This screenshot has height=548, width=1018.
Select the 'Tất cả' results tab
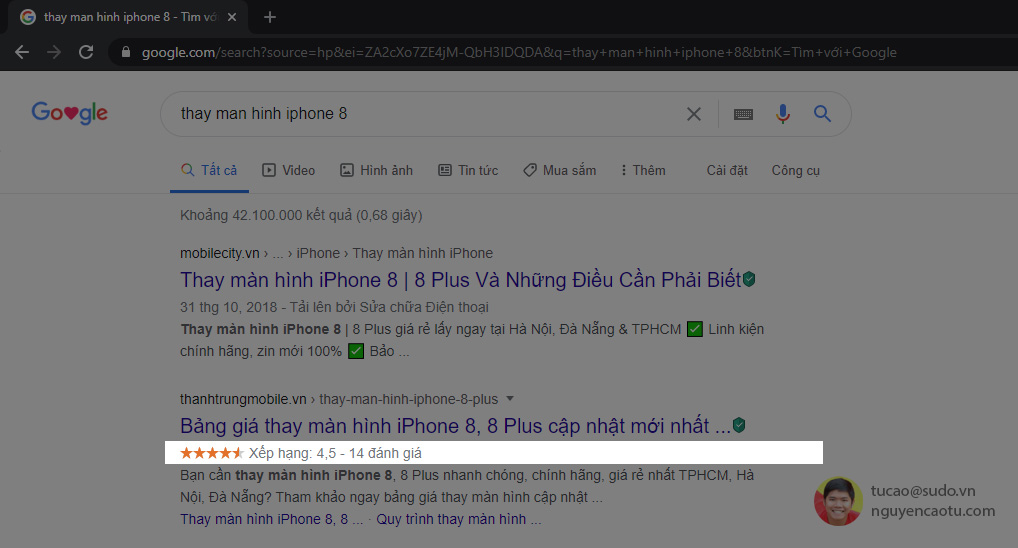coord(209,171)
